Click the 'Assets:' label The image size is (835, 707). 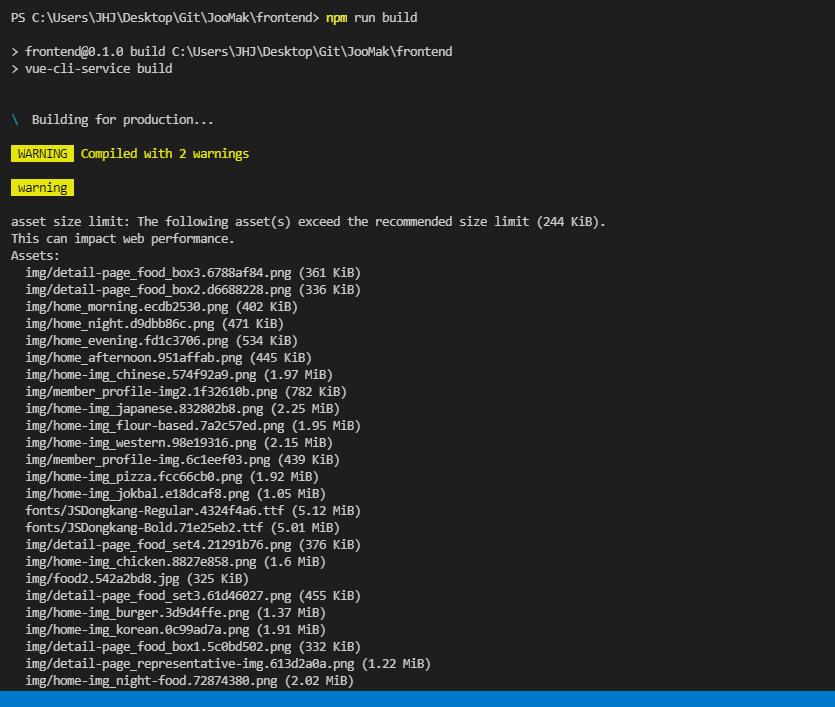[35, 256]
